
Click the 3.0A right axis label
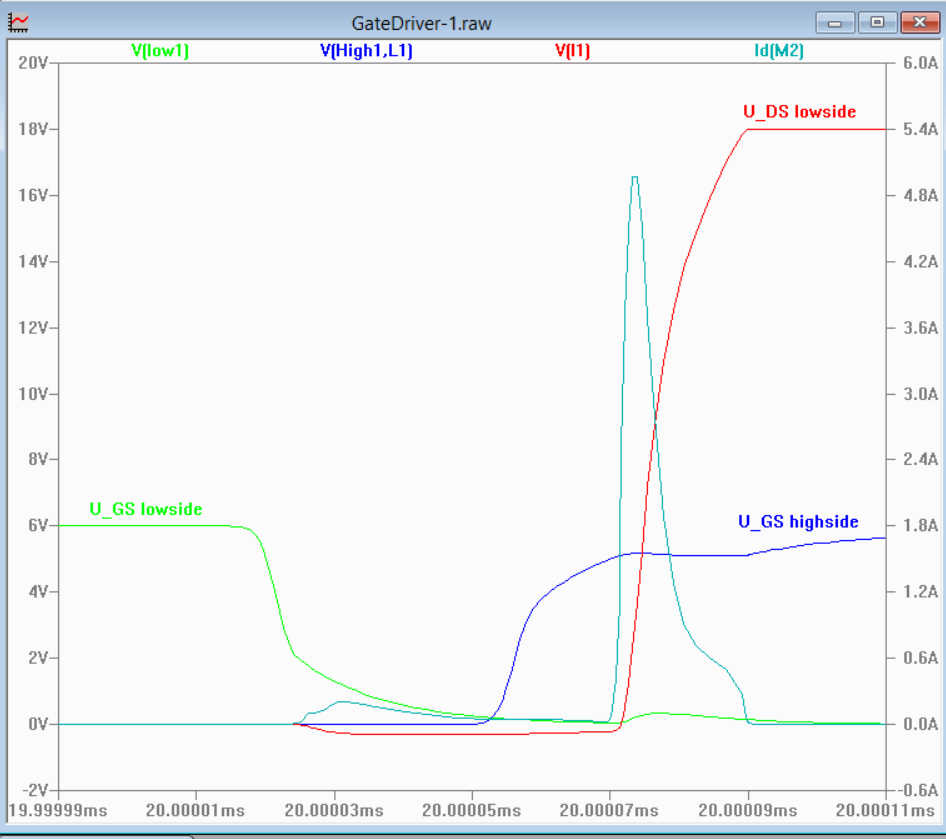(x=921, y=394)
